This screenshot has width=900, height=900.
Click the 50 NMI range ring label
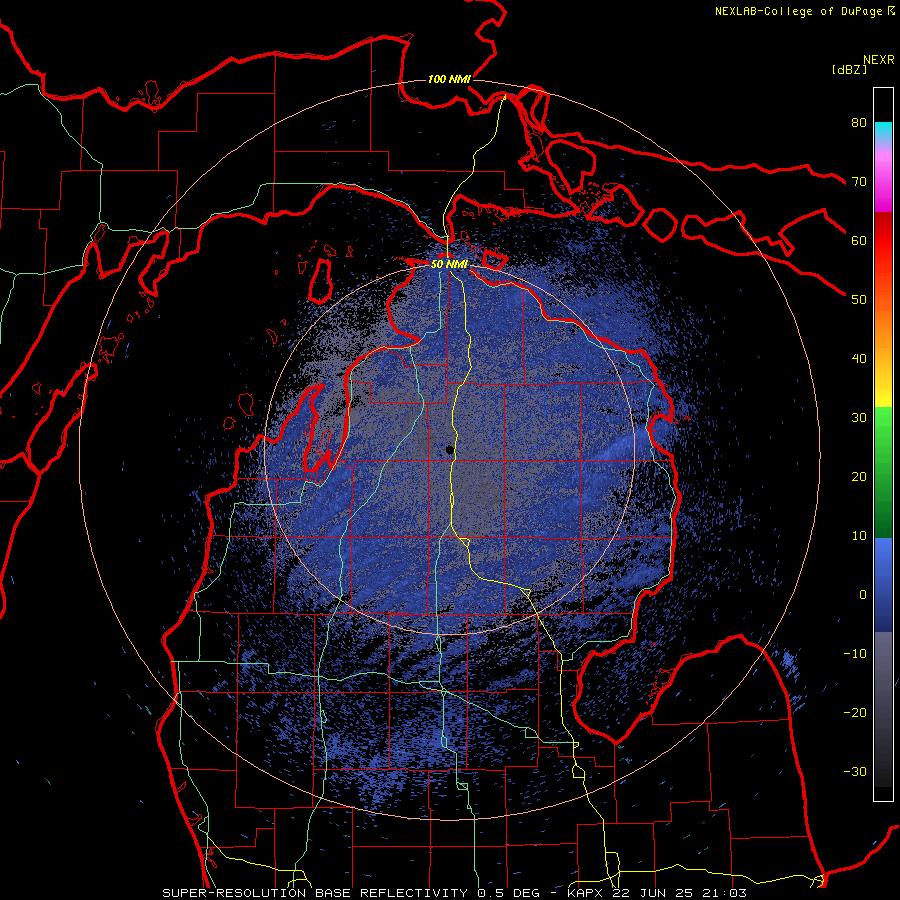pyautogui.click(x=449, y=265)
